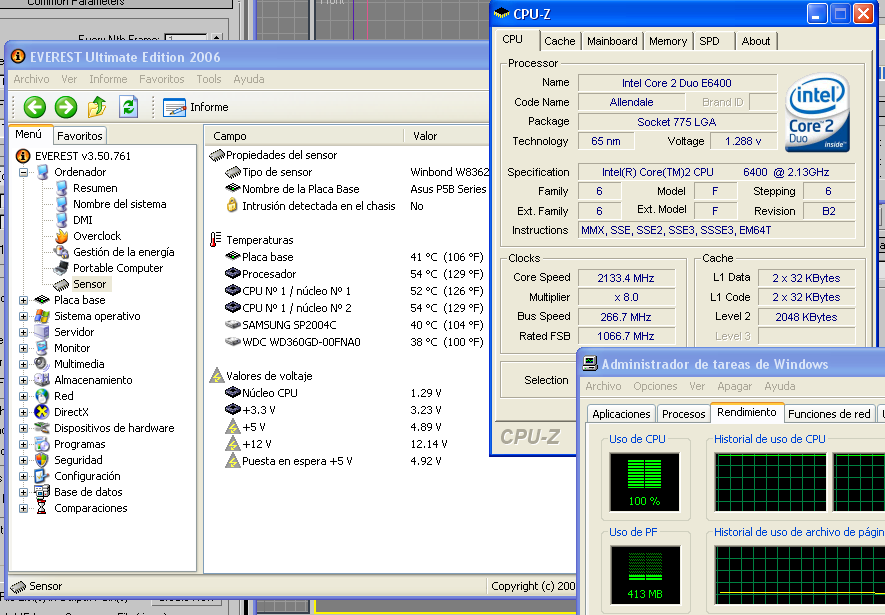The width and height of the screenshot is (885, 615).
Task: Open the Apagar menu in Task Manager
Action: pyautogui.click(x=734, y=386)
